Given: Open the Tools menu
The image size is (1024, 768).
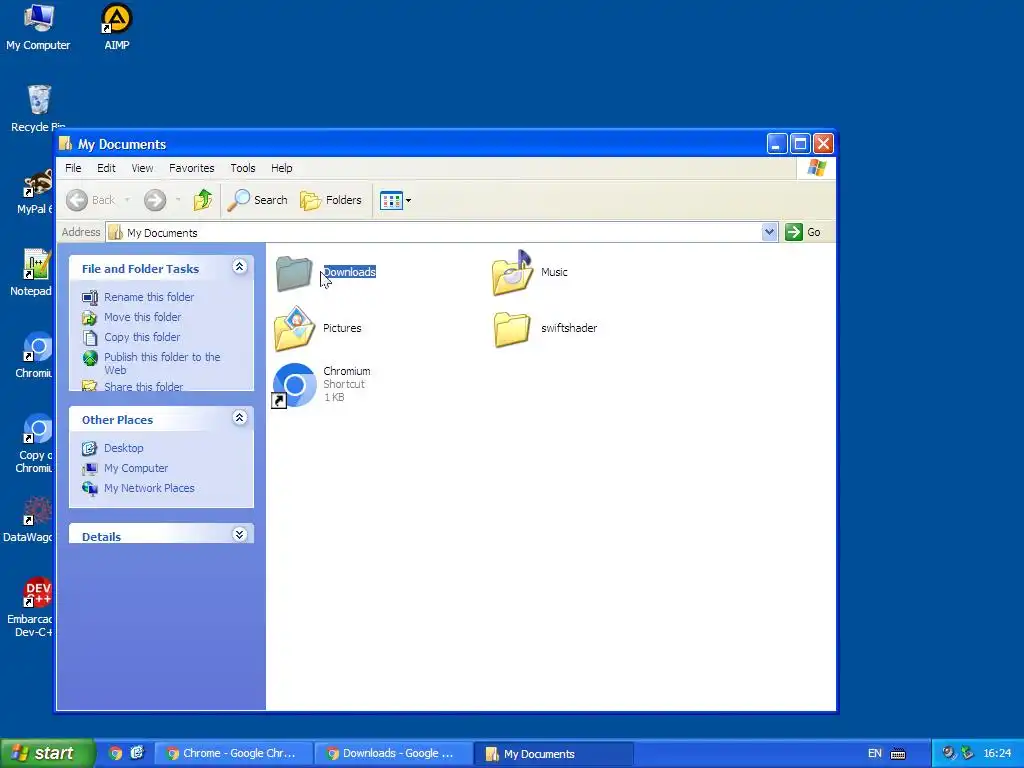Looking at the screenshot, I should click(243, 168).
